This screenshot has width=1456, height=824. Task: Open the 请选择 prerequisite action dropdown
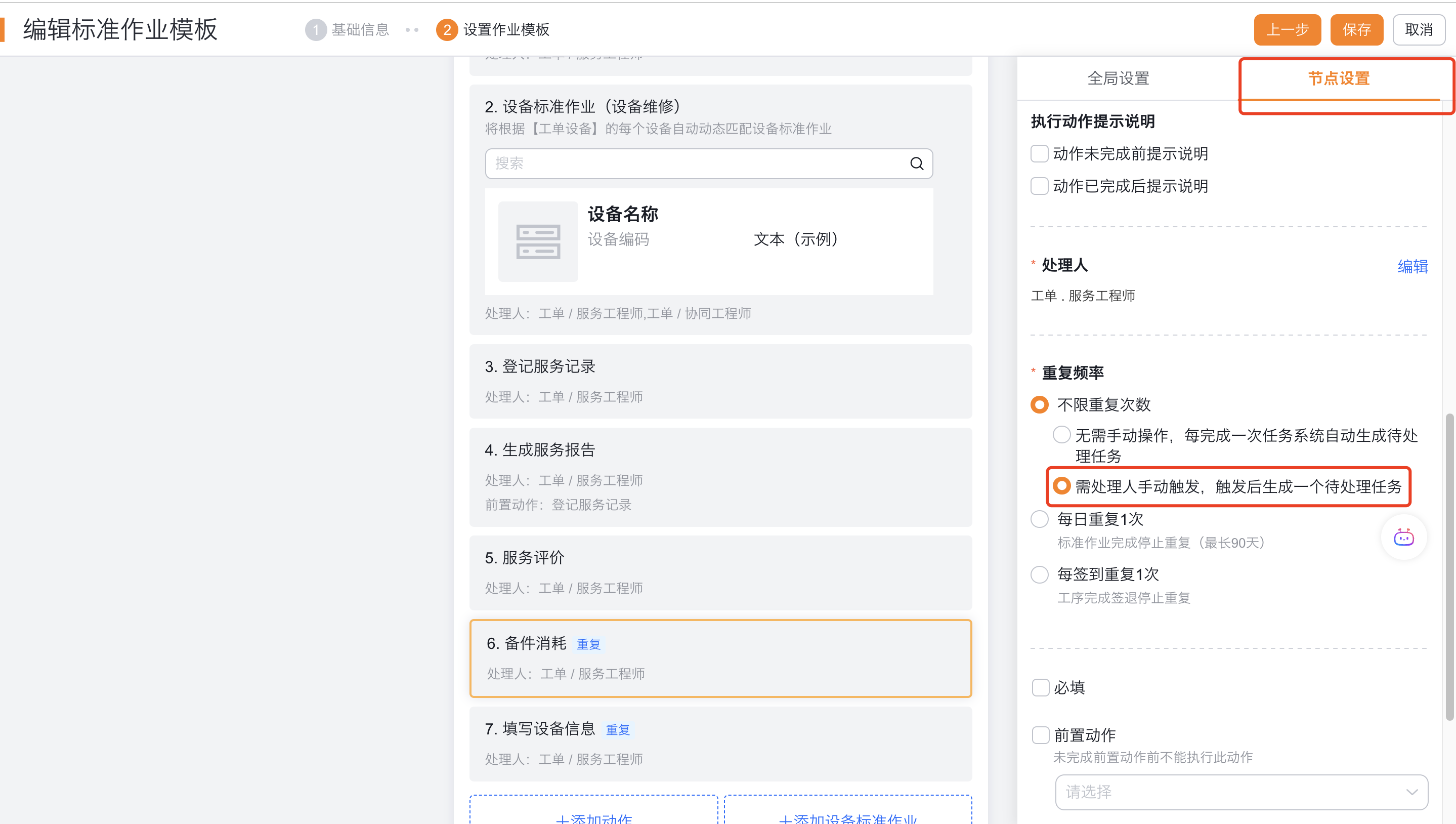click(1241, 791)
